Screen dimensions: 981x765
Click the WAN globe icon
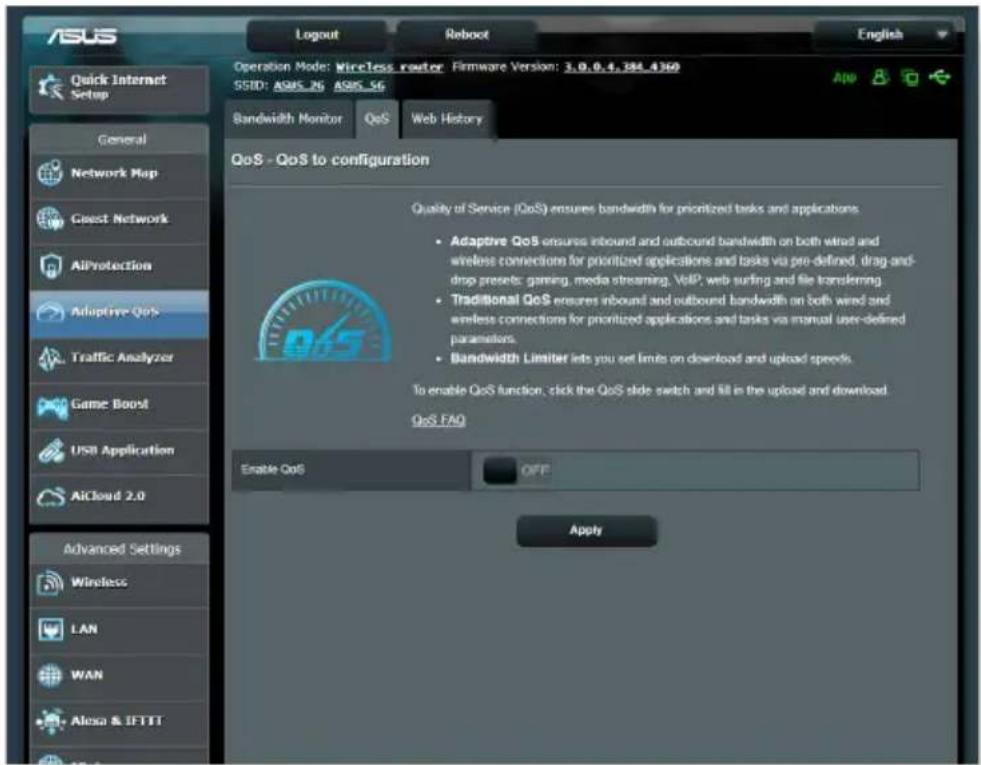(x=50, y=675)
